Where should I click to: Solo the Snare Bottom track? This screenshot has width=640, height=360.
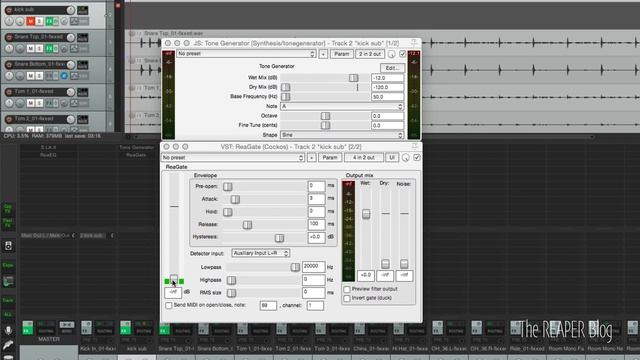click(39, 76)
